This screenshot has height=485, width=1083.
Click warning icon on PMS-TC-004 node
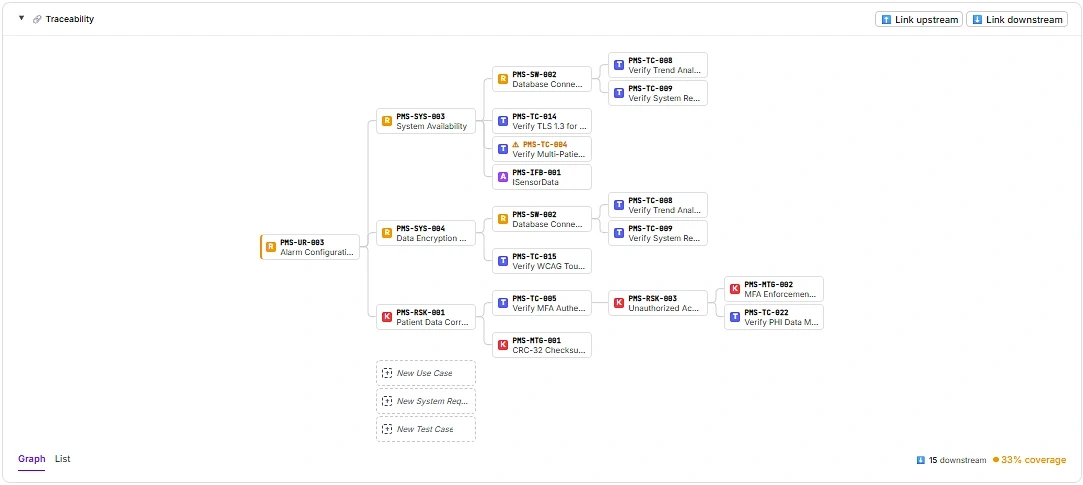(515, 144)
